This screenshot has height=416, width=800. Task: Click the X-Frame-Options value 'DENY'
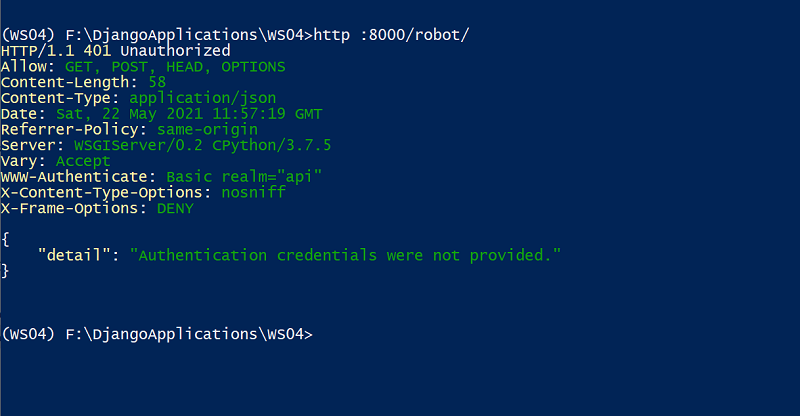[175, 208]
